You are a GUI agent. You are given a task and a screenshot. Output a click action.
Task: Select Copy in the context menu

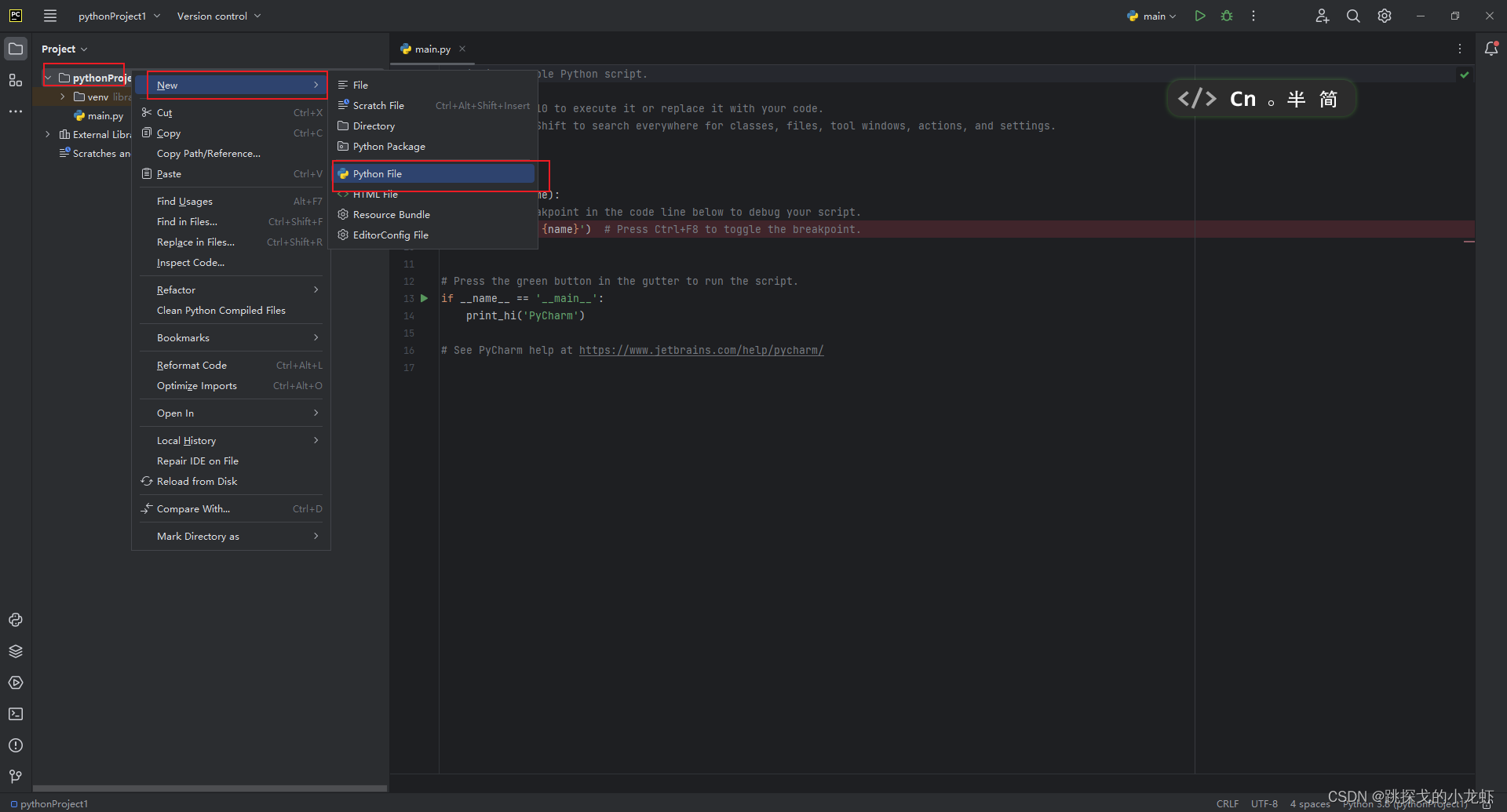(x=231, y=133)
